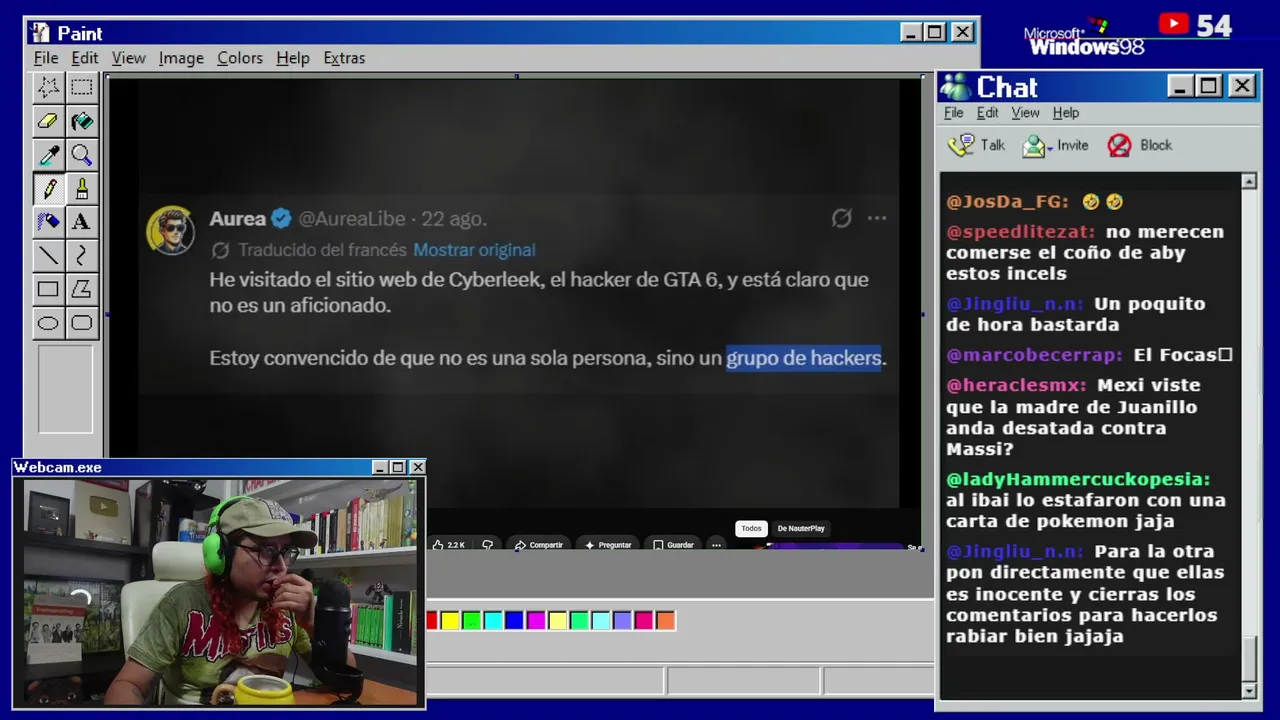The image size is (1280, 720).
Task: Click Aurea's profile avatar
Action: (x=171, y=231)
